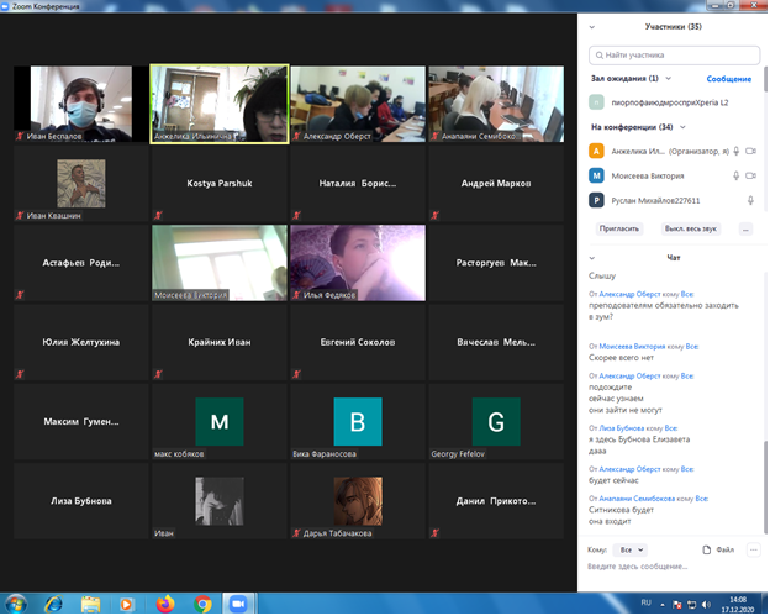This screenshot has width=768, height=614.
Task: Click the microphone icon for Анжелика (Организатор)
Action: pos(736,151)
